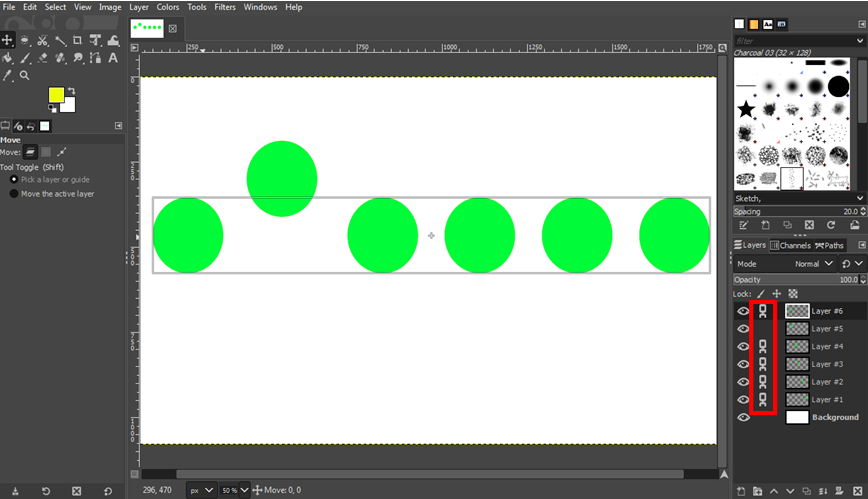Open the Undo History tab
The image size is (868, 499).
pos(31,126)
